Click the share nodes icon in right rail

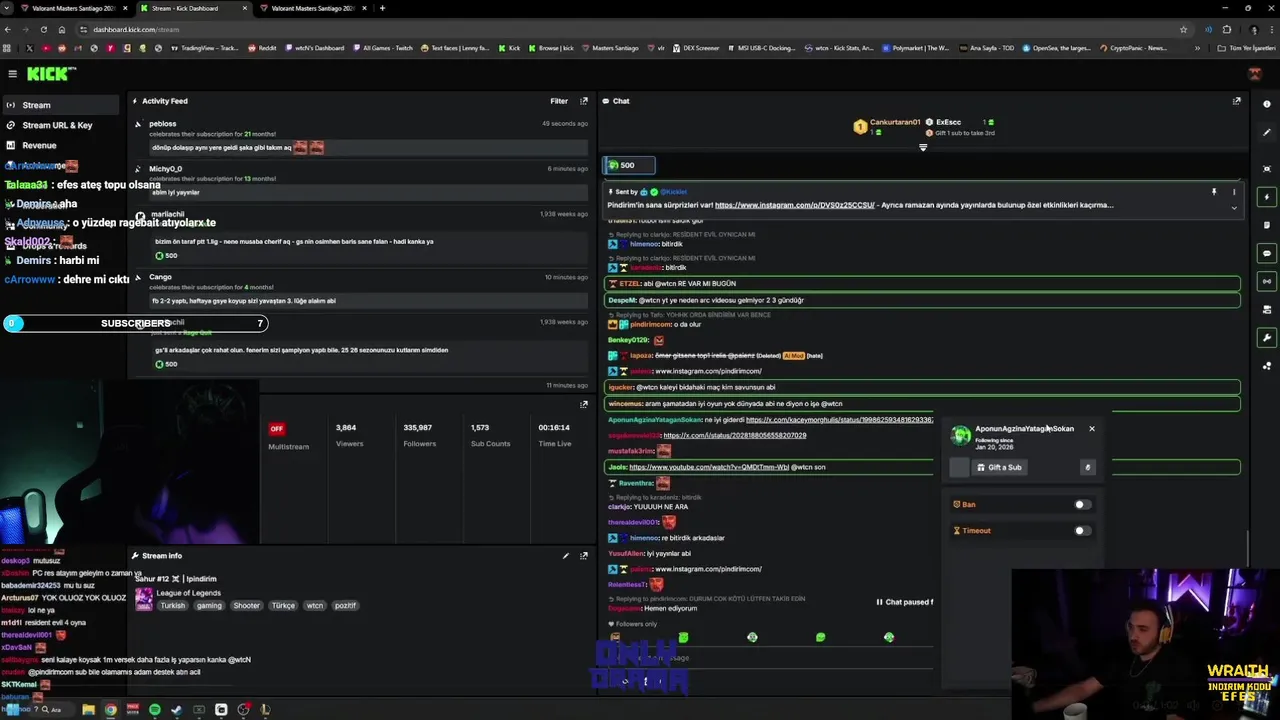tap(1267, 366)
